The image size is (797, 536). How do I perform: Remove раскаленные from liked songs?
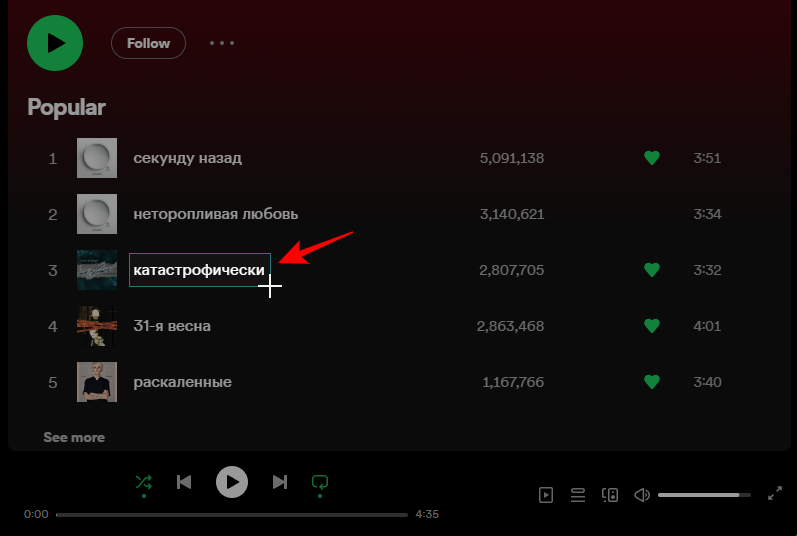pos(652,382)
